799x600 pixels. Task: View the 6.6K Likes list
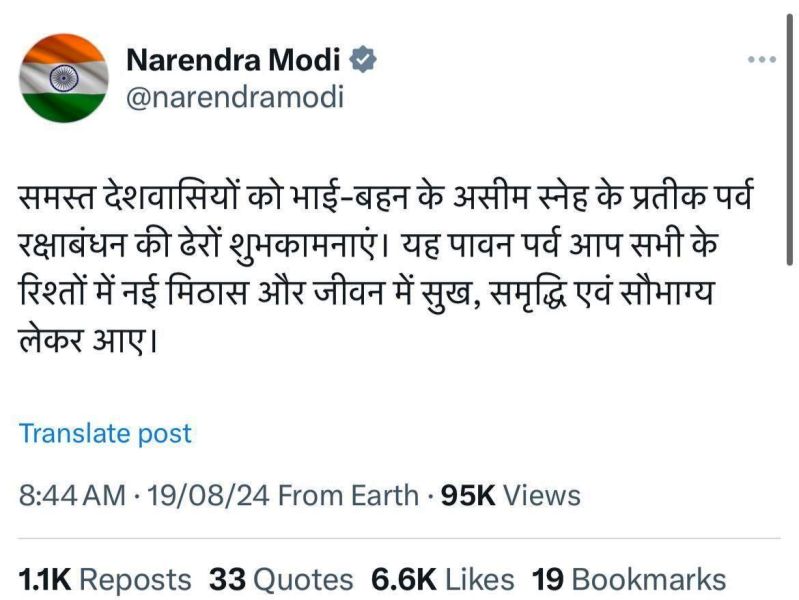coord(443,579)
